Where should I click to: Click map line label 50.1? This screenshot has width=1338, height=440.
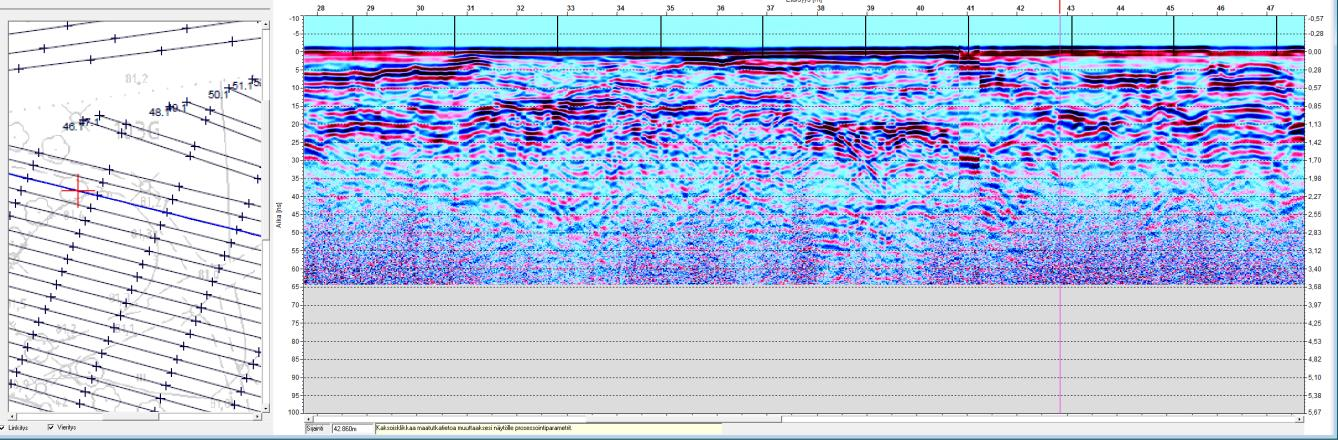point(219,94)
